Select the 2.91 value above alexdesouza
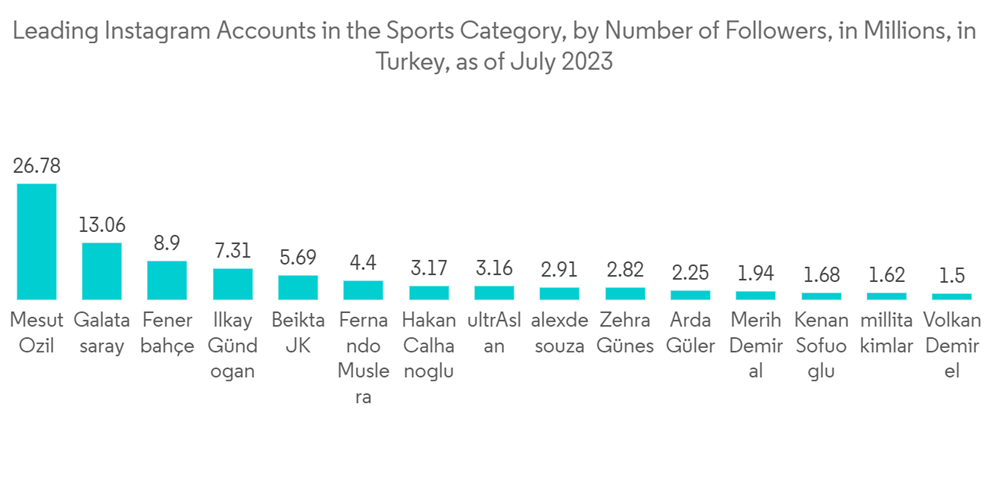Viewport: 1000px width, 504px height. (x=559, y=270)
